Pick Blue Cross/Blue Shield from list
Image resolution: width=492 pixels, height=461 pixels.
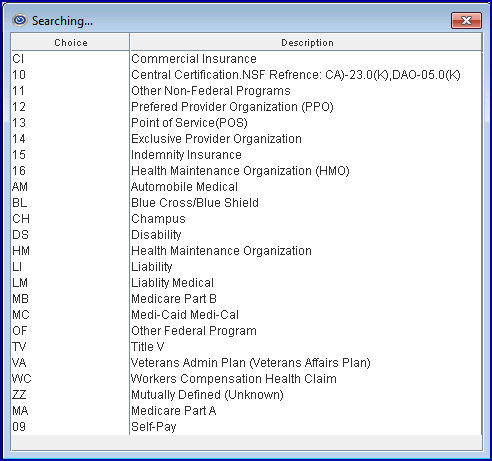247,203
